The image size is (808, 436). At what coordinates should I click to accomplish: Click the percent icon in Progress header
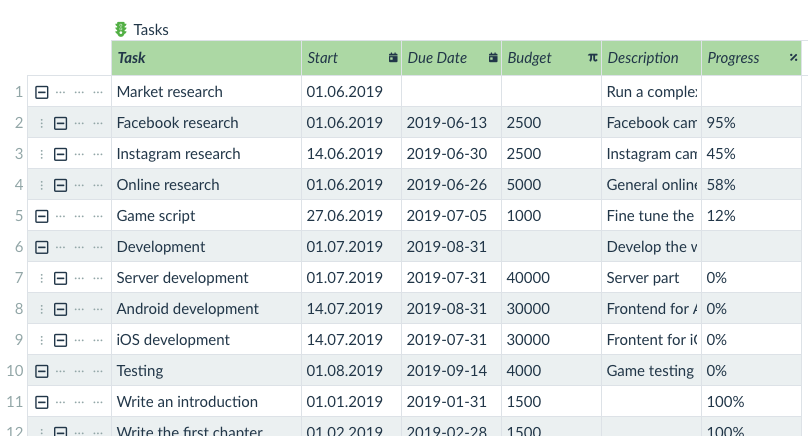pos(794,58)
